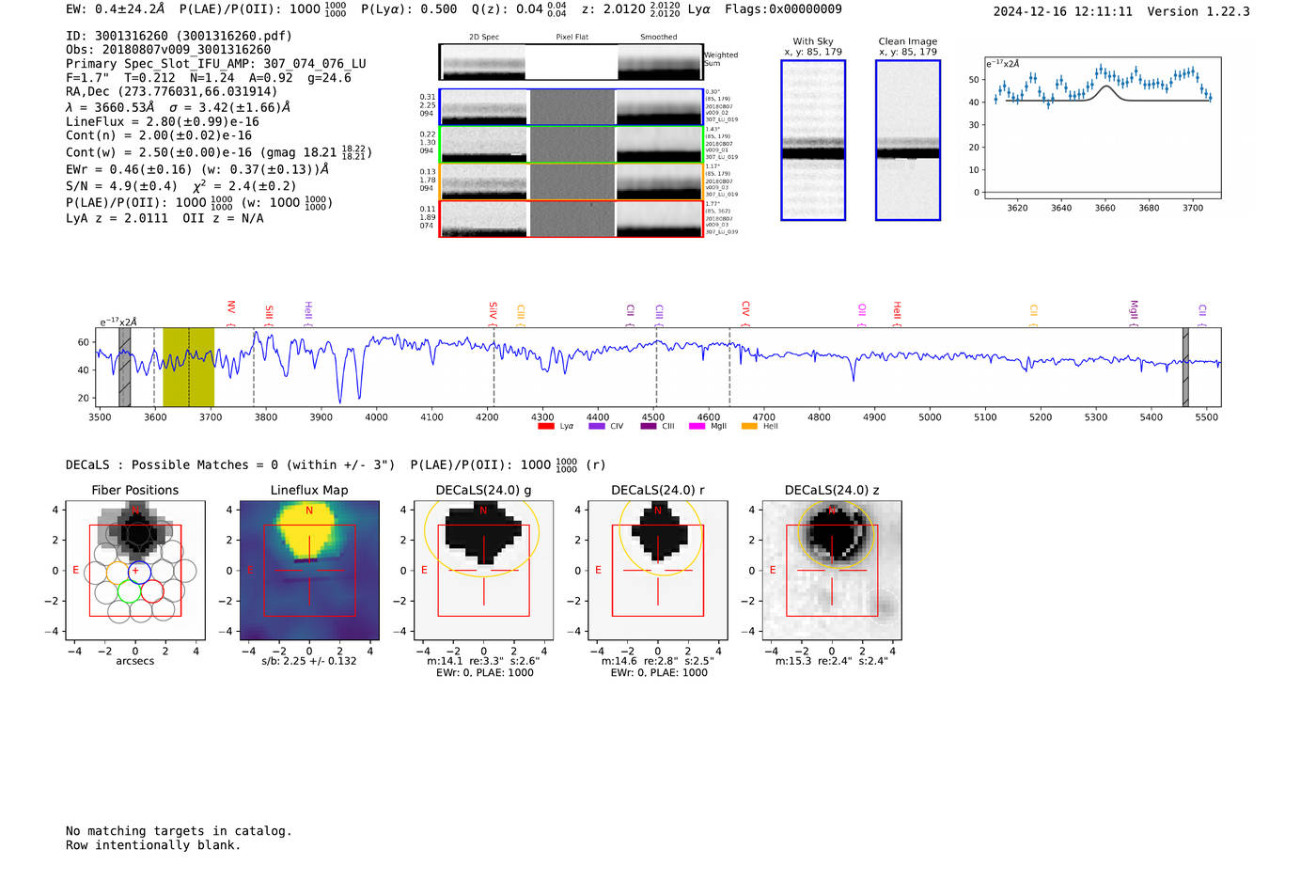1316x896 pixels.
Task: Click the 's/b: 2.25 +/- 0.132' caption
Action: pyautogui.click(x=309, y=661)
